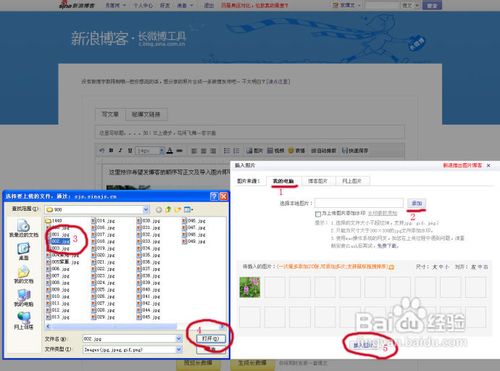The height and width of the screenshot is (371, 500).
Task: Click undo icon in blog editor toolbar
Action: click(102, 151)
